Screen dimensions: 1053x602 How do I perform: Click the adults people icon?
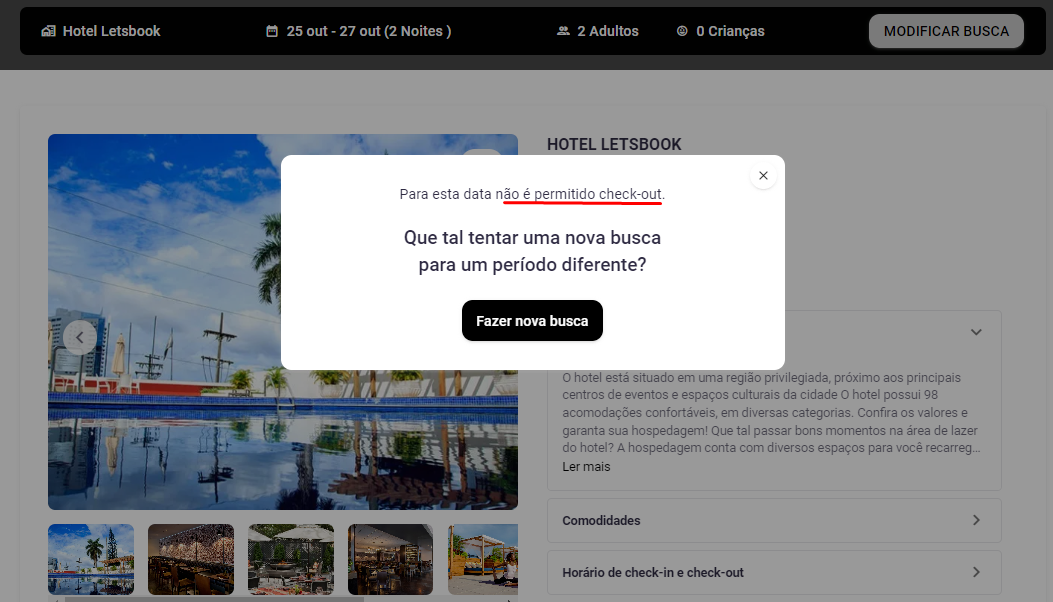tap(563, 31)
